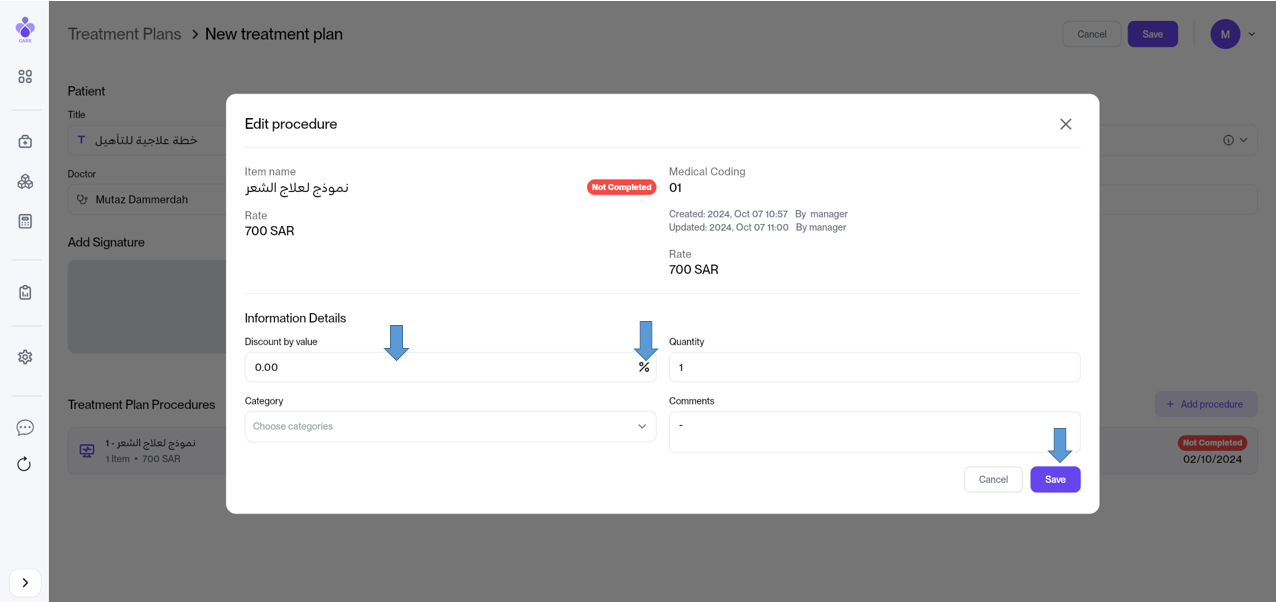The height and width of the screenshot is (602, 1276).
Task: Open settings gear in sidebar
Action: [x=25, y=357]
